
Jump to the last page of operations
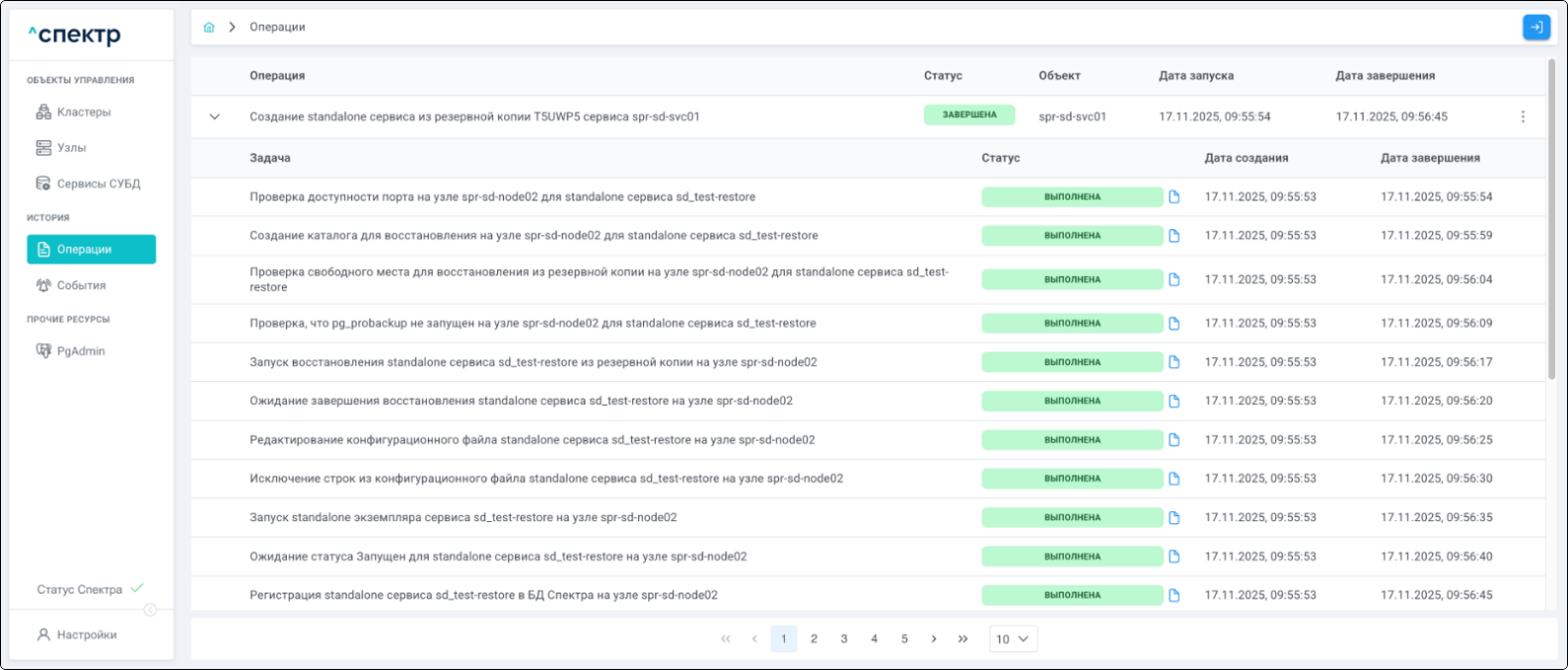[x=963, y=639]
